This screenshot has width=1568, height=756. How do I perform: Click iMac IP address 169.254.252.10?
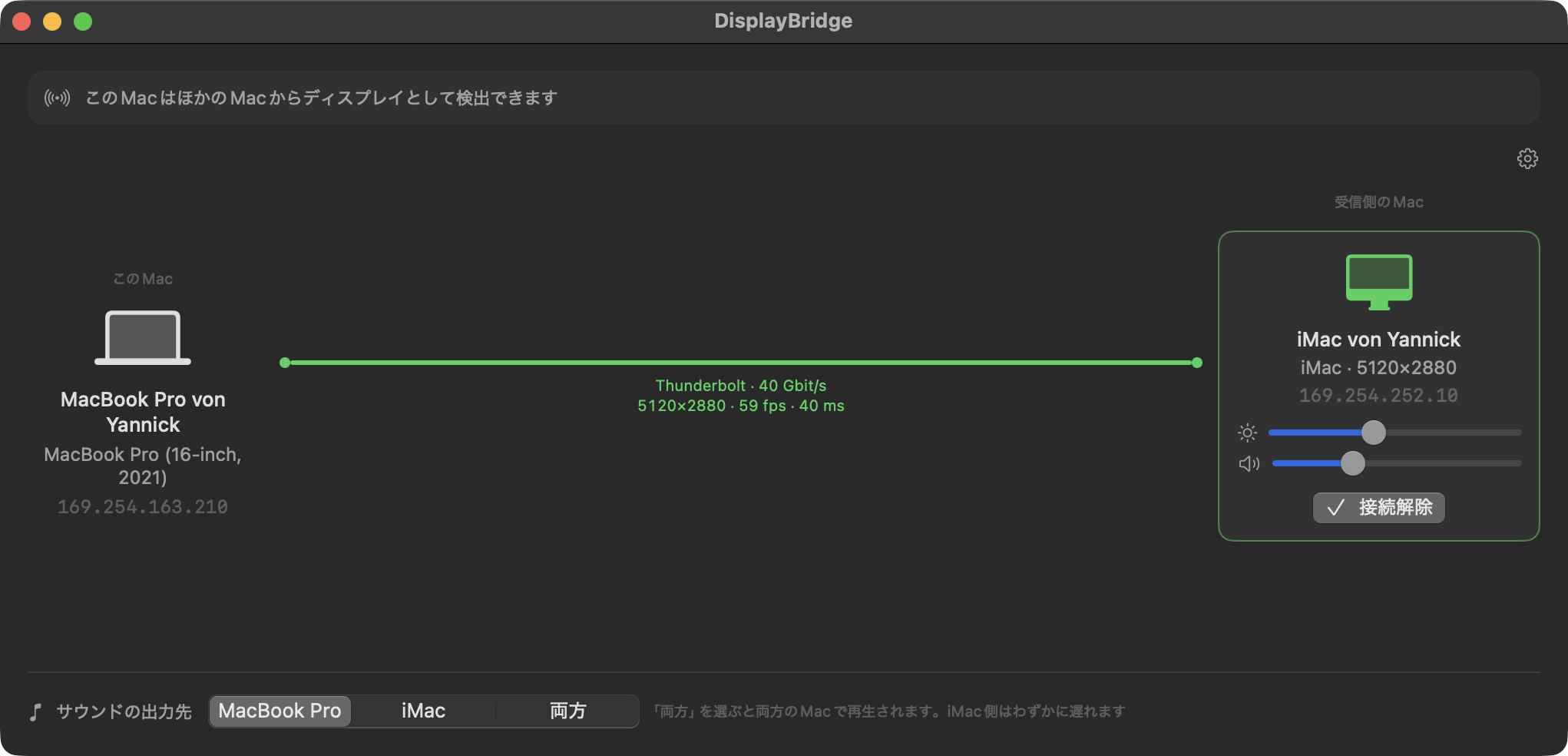[1378, 396]
